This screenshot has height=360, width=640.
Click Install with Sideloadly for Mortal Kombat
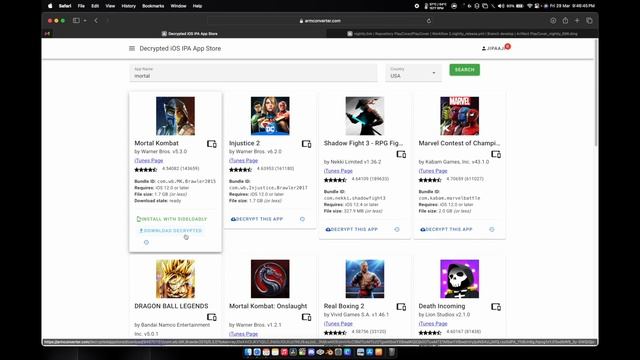click(172, 219)
